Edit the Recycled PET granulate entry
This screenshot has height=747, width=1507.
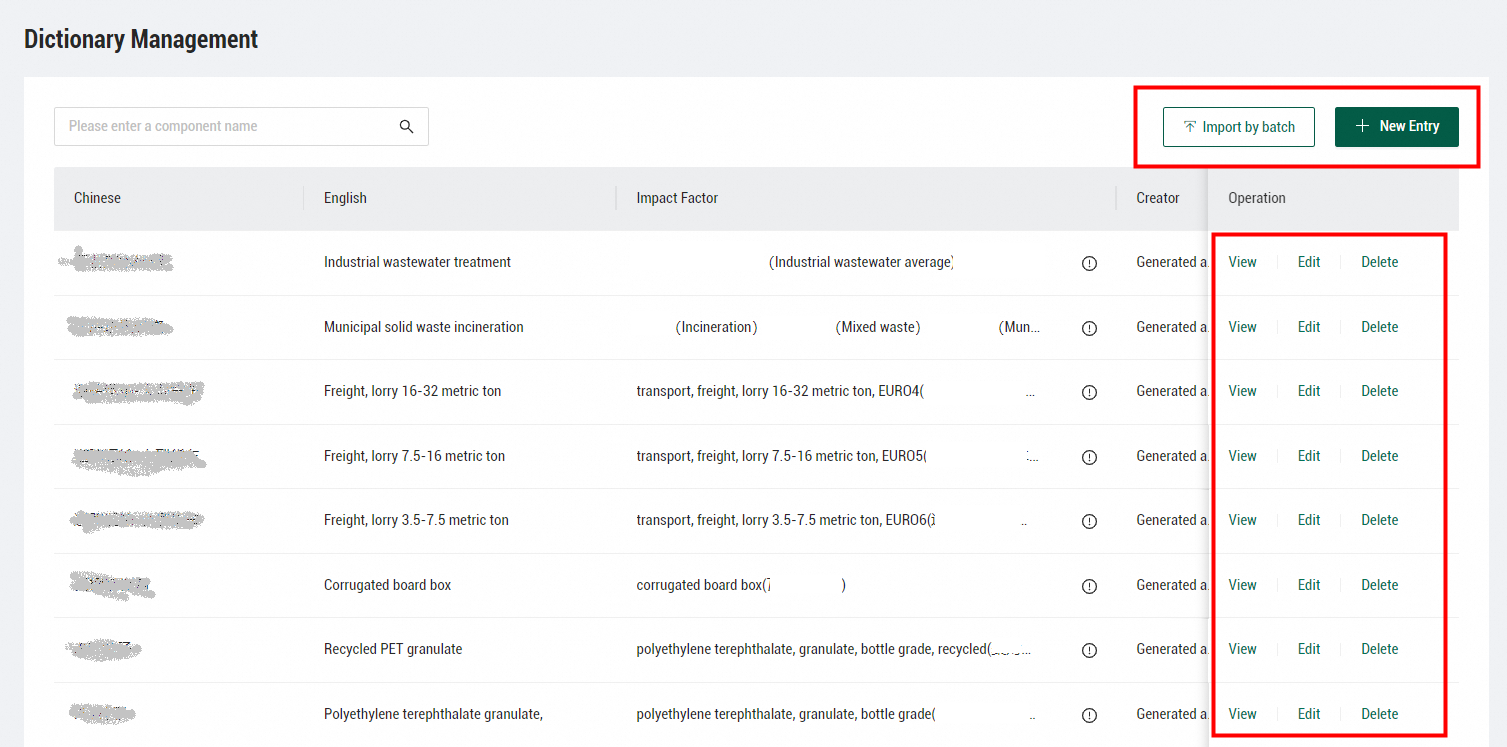point(1309,649)
